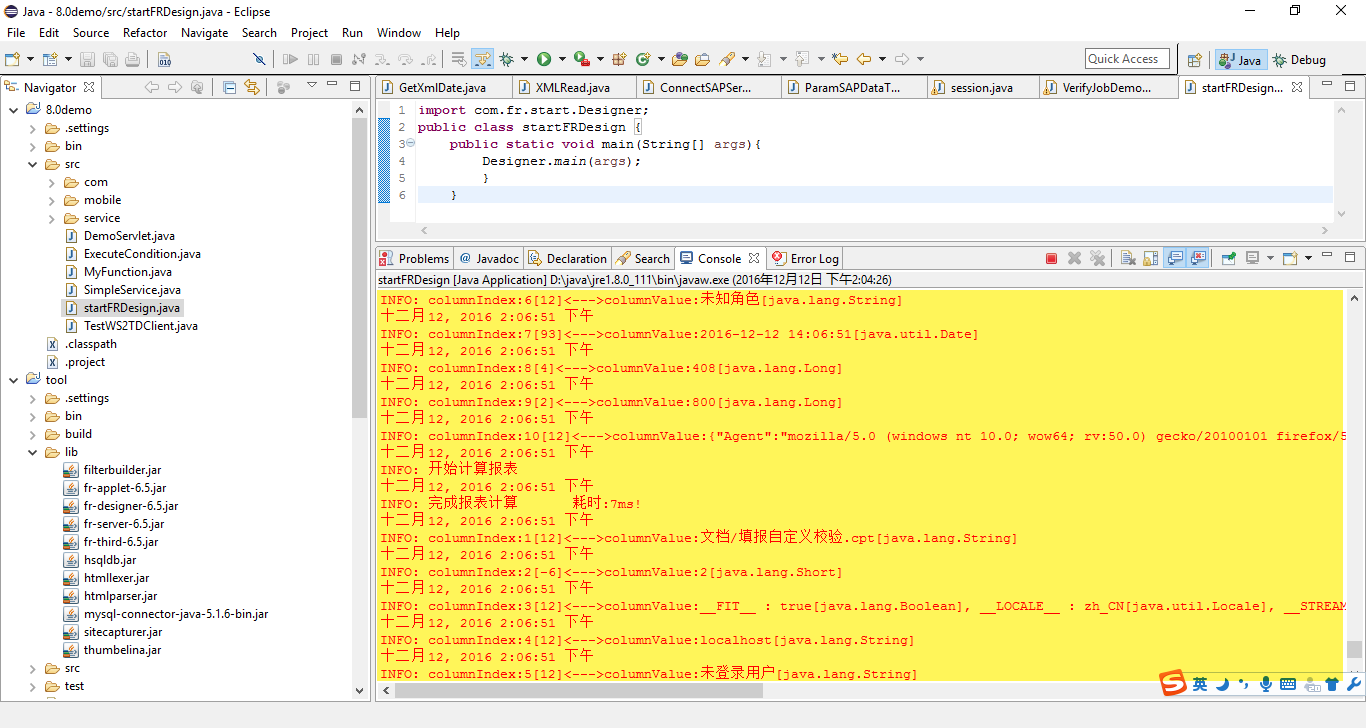Click the Sogou soft keyboard icon

pyautogui.click(x=1287, y=684)
